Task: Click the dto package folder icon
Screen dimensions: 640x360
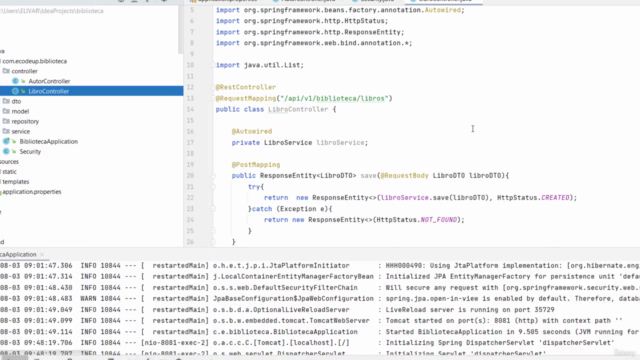Action: tap(6, 101)
